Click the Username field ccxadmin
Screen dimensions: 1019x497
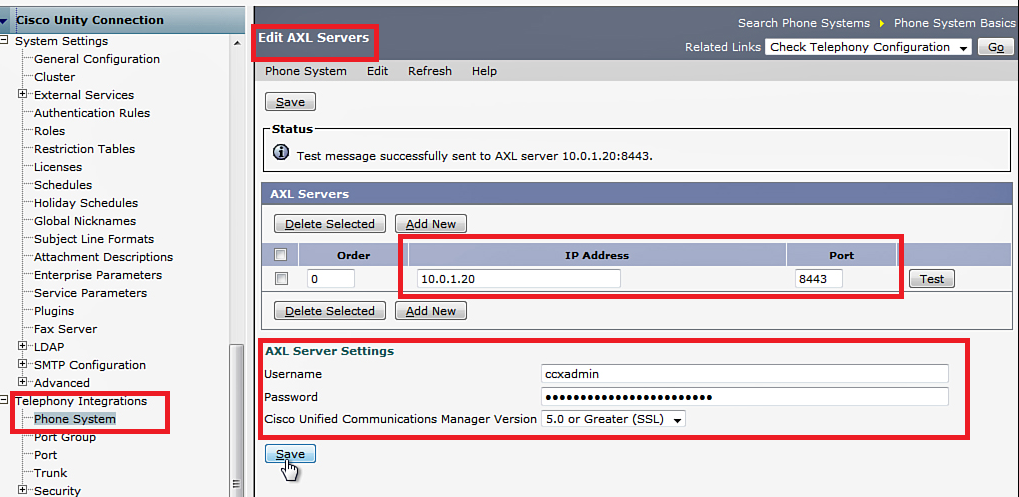coord(745,374)
